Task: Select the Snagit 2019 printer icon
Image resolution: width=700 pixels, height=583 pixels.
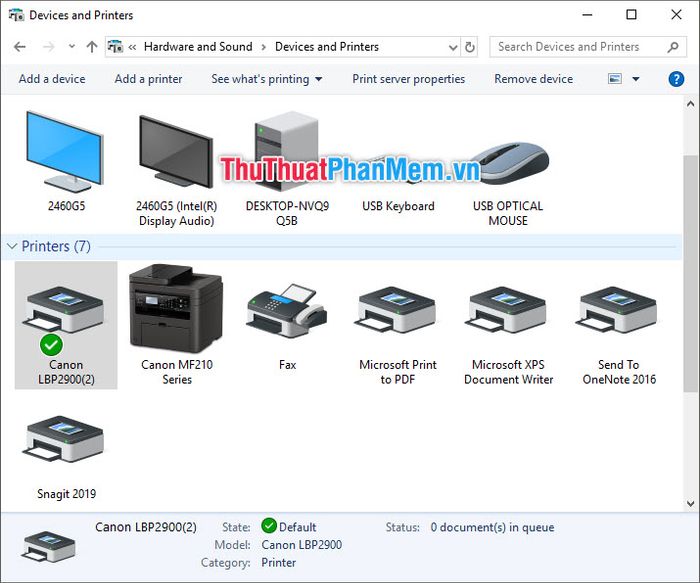Action: coord(65,439)
